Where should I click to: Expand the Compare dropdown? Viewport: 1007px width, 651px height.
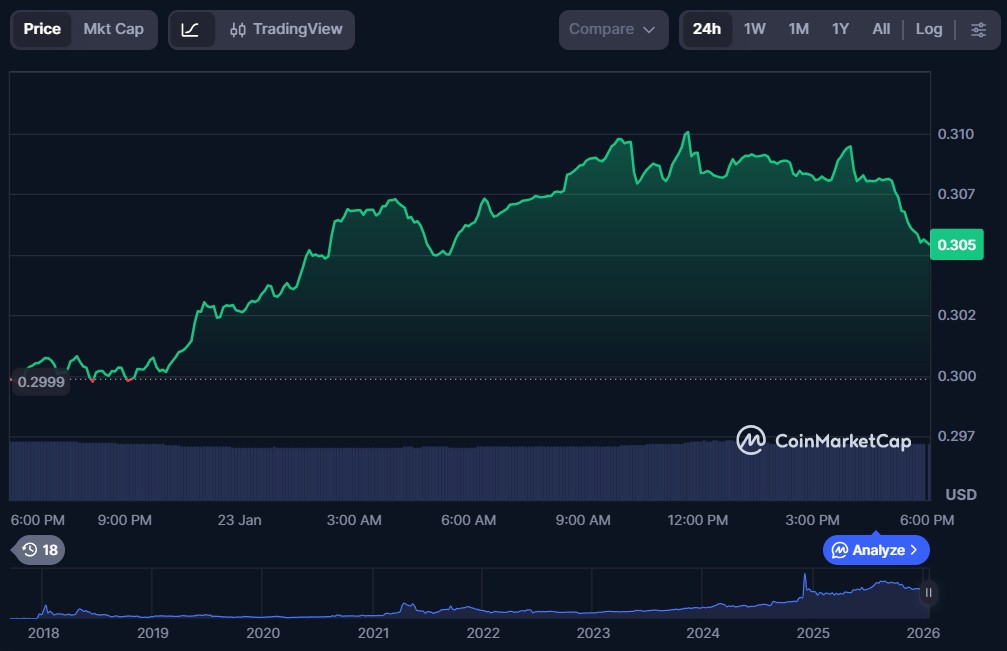point(612,29)
